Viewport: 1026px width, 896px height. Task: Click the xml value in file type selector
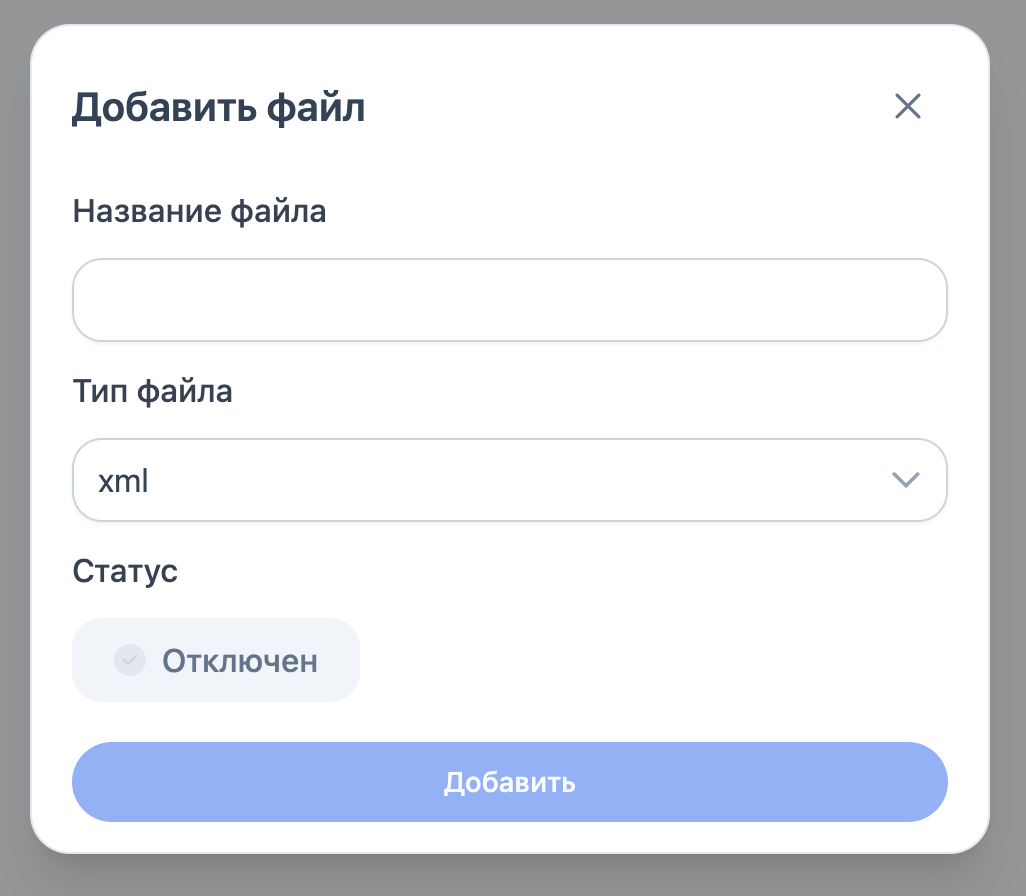click(124, 481)
